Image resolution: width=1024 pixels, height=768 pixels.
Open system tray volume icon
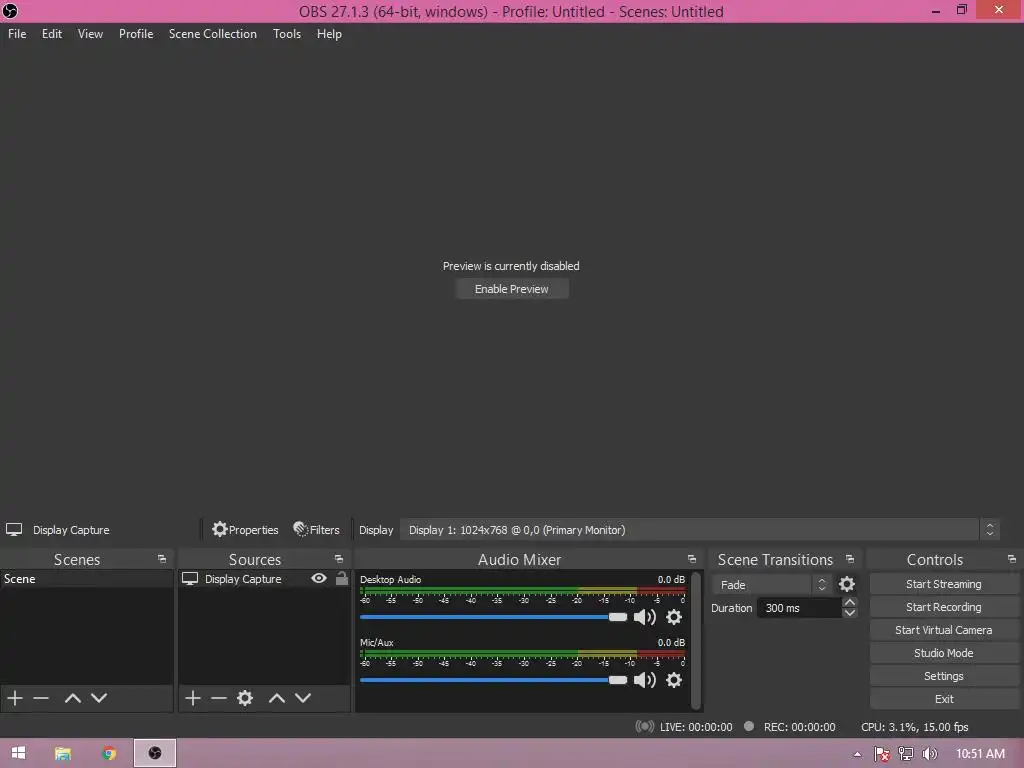click(929, 754)
